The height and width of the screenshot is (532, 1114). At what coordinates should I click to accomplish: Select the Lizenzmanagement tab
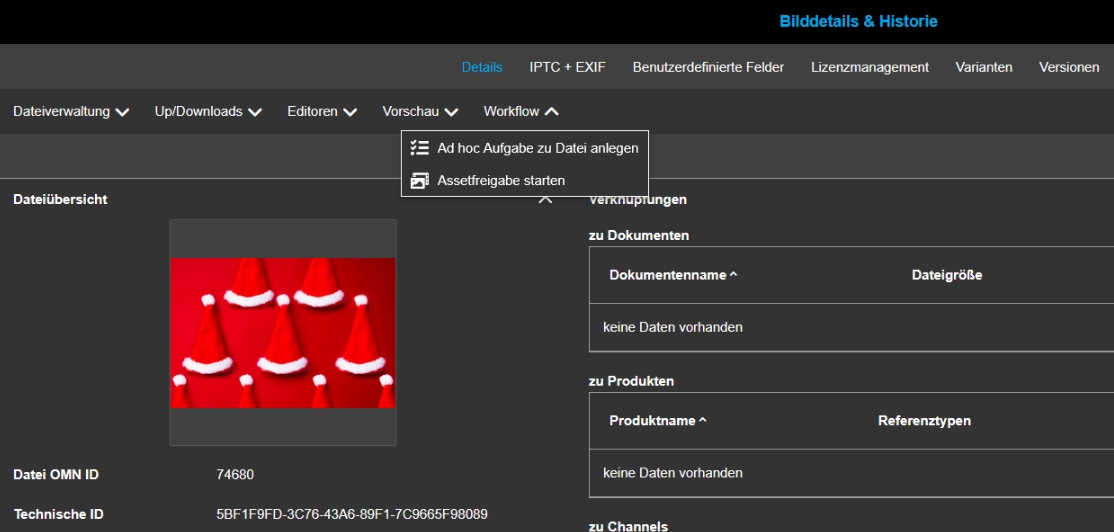coord(869,67)
